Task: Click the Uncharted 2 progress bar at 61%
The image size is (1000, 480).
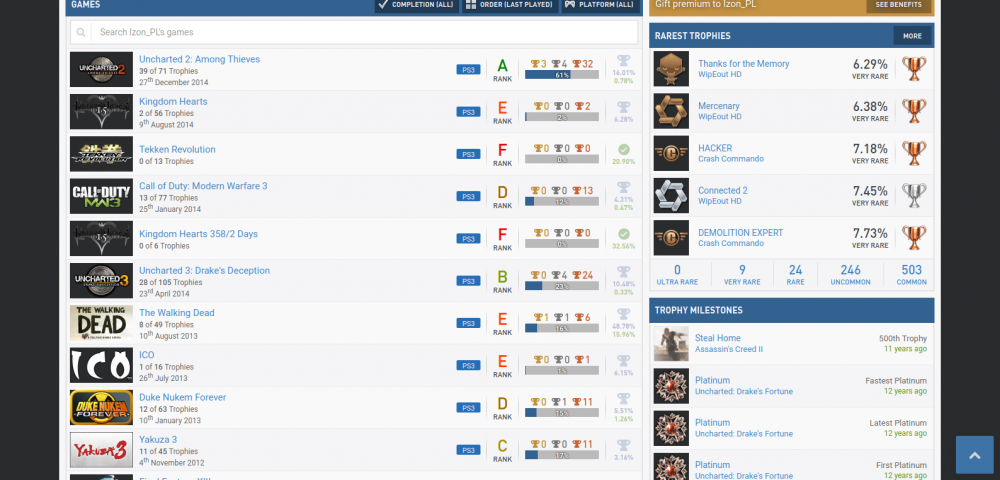Action: coord(561,75)
